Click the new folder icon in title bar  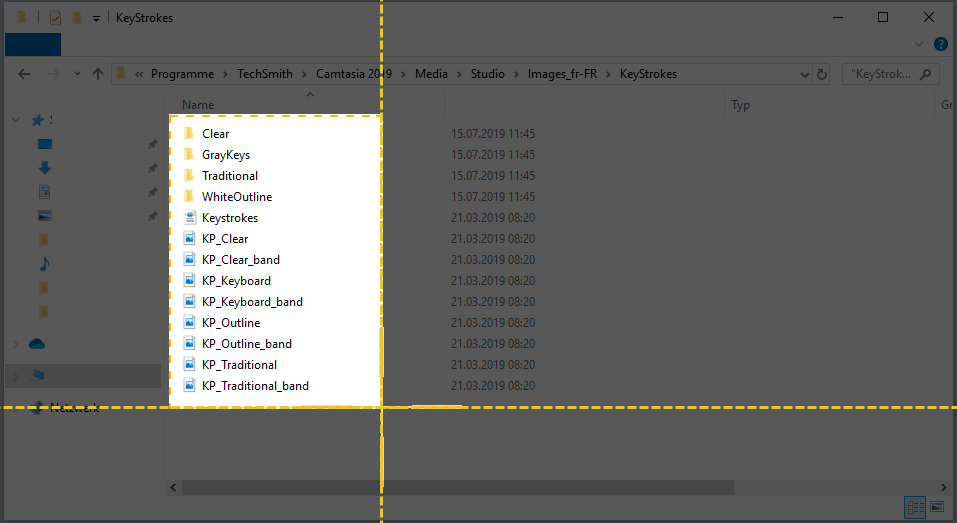pyautogui.click(x=76, y=18)
